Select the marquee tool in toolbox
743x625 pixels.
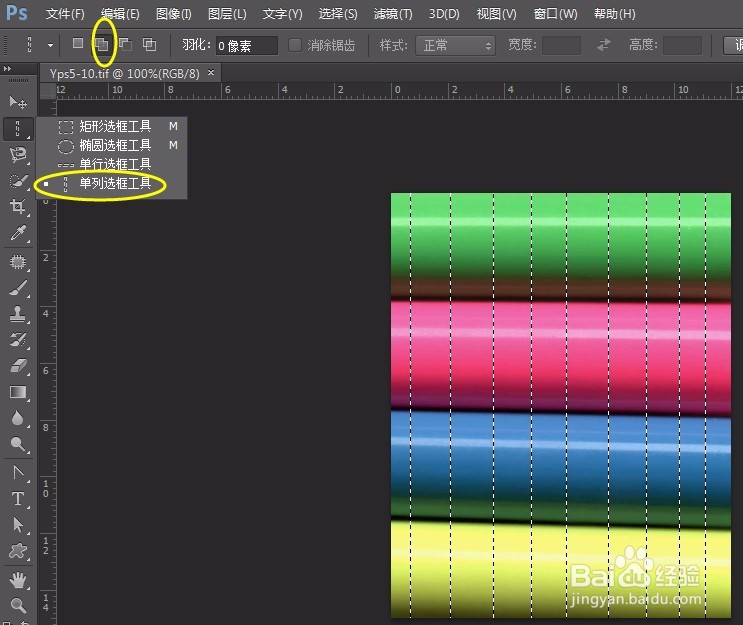[x=18, y=128]
